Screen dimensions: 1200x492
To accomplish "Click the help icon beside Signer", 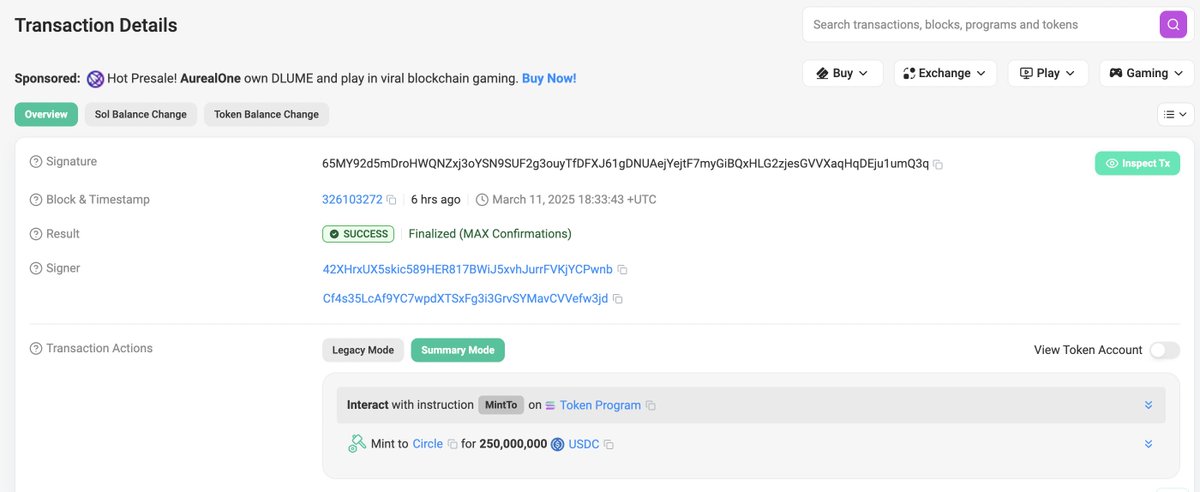I will [36, 269].
